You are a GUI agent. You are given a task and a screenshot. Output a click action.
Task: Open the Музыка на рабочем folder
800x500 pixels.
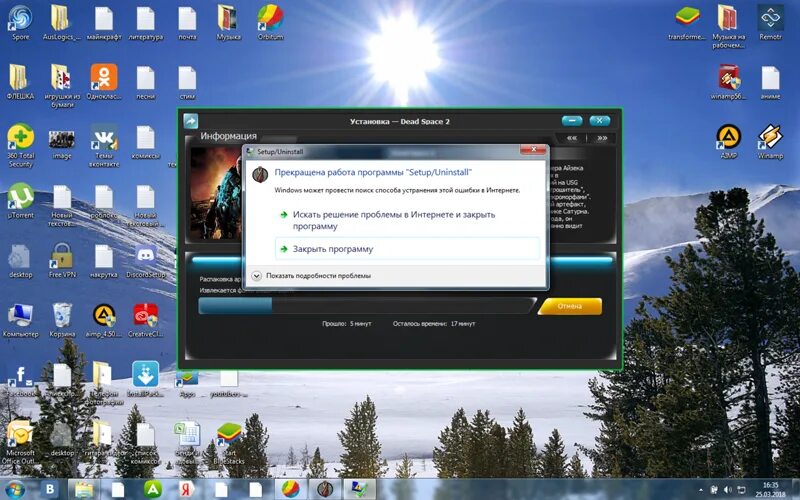click(x=729, y=26)
